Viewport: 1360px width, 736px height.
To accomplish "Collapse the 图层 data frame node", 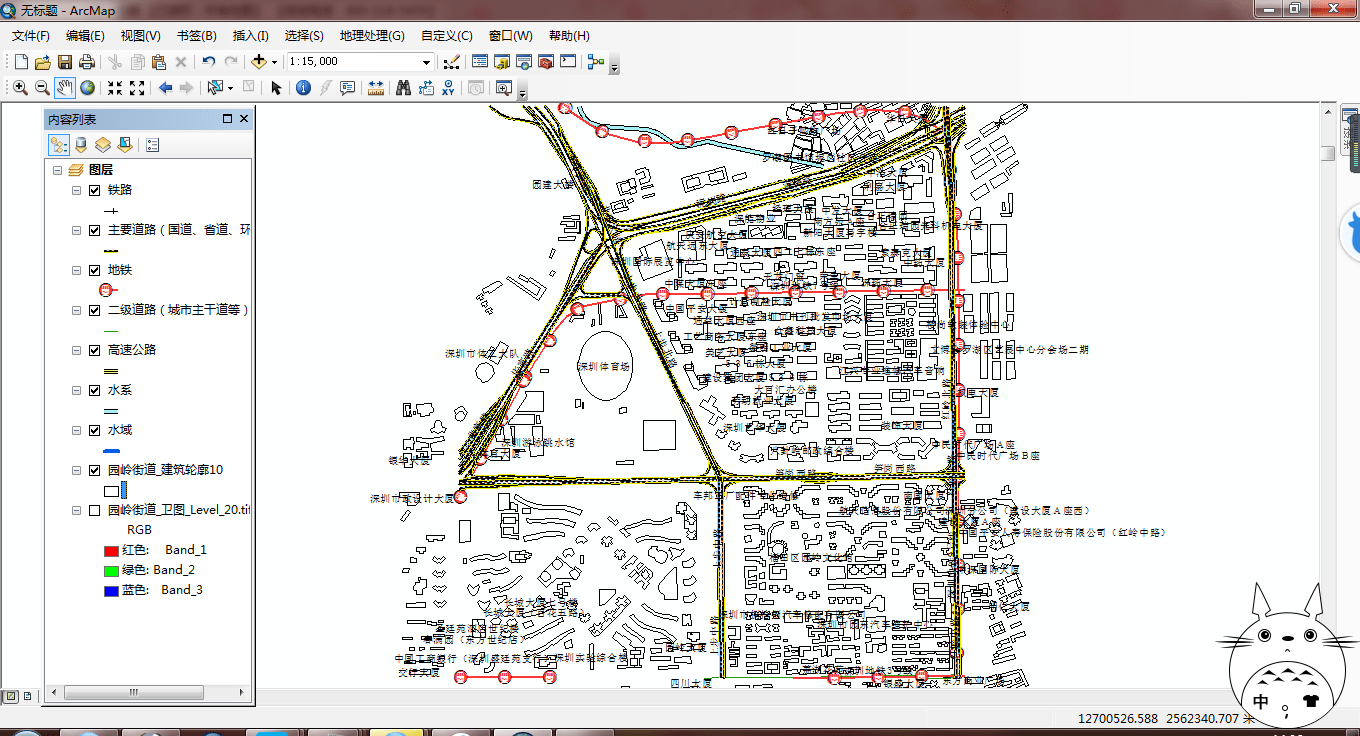I will pos(57,170).
